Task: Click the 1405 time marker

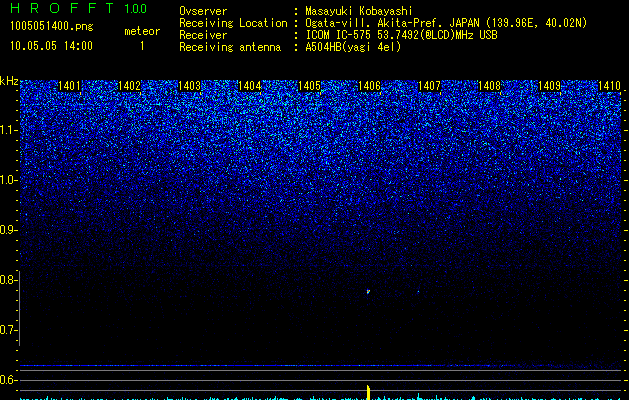Action: pos(309,86)
